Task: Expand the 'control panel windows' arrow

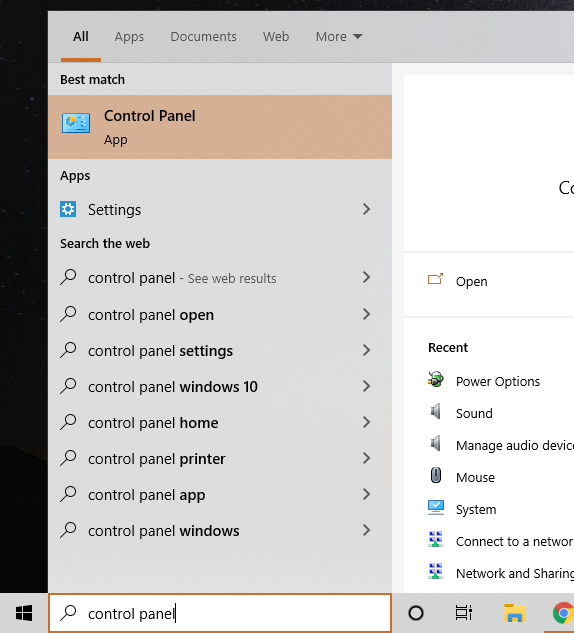Action: tap(366, 530)
